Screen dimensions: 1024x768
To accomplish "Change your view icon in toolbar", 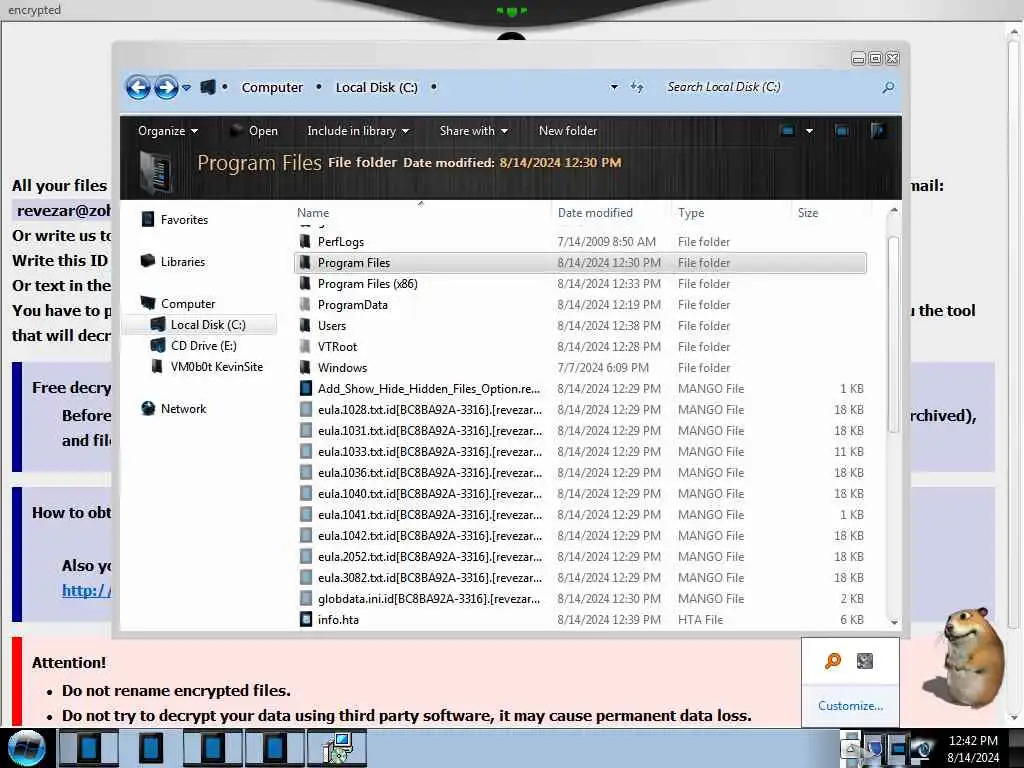I will 788,131.
